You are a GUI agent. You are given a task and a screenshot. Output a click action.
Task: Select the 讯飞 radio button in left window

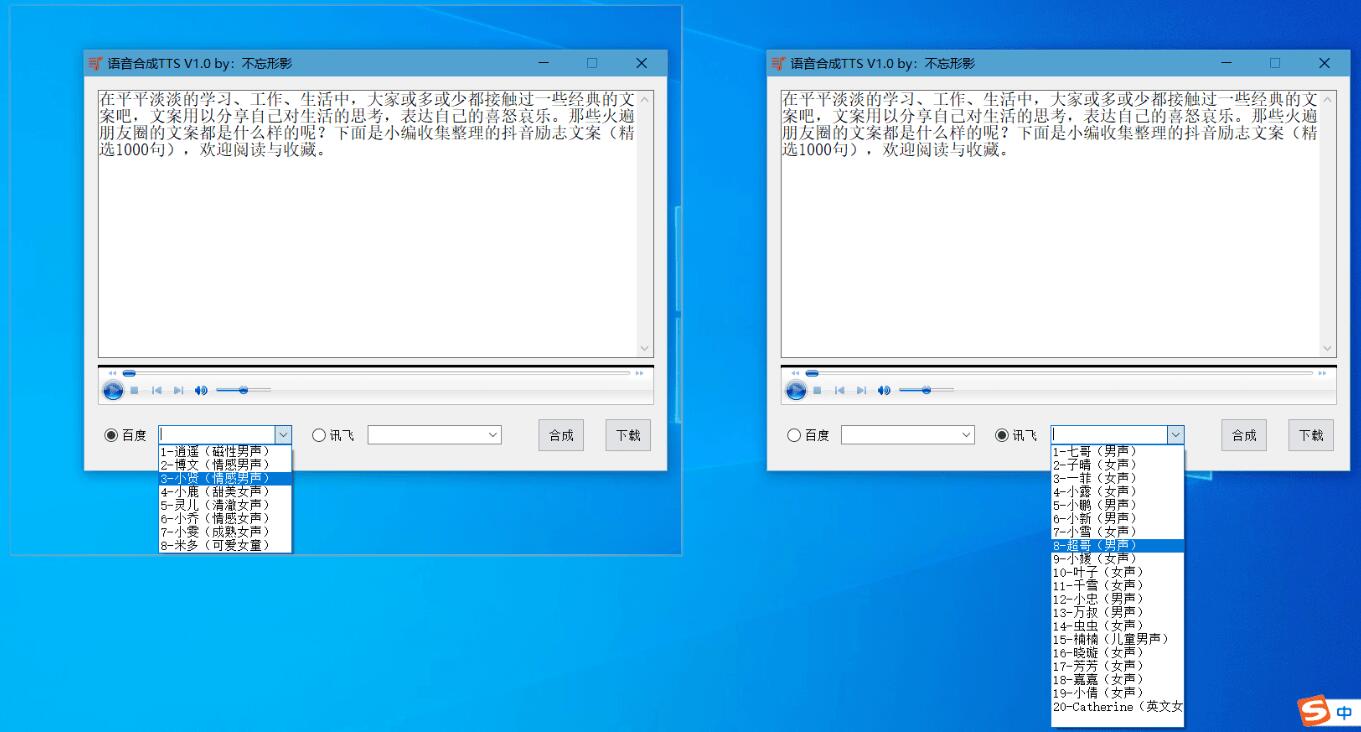click(319, 434)
